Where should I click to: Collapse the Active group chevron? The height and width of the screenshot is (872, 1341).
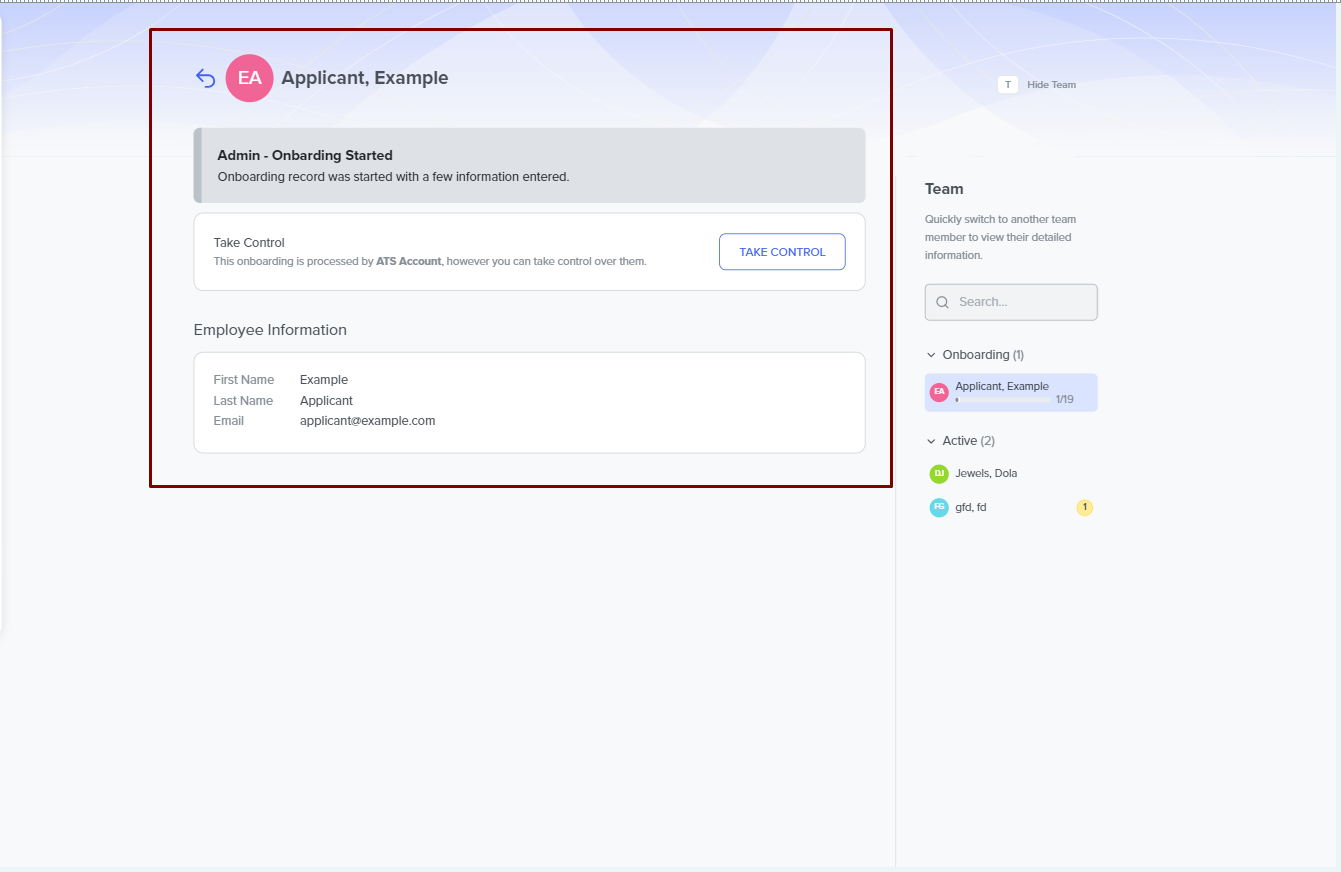point(931,441)
